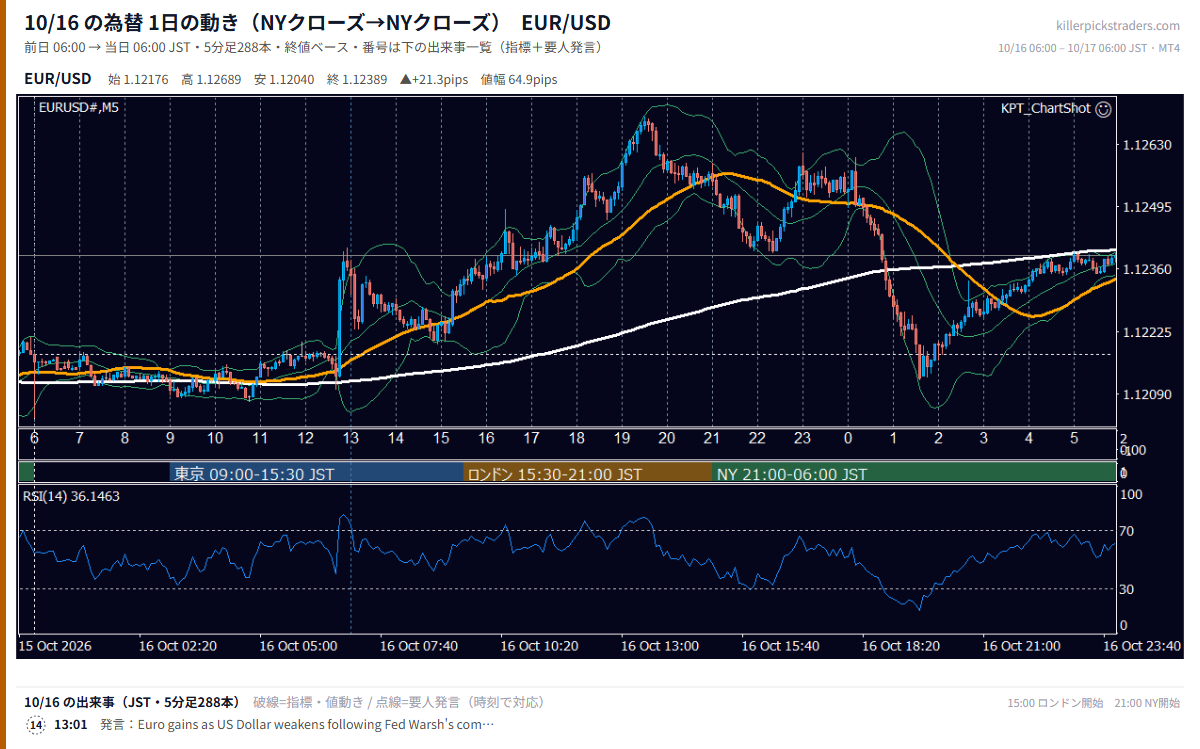The width and height of the screenshot is (1200, 749).
Task: Click the 値幅 64.9pips range value
Action: tap(519, 79)
